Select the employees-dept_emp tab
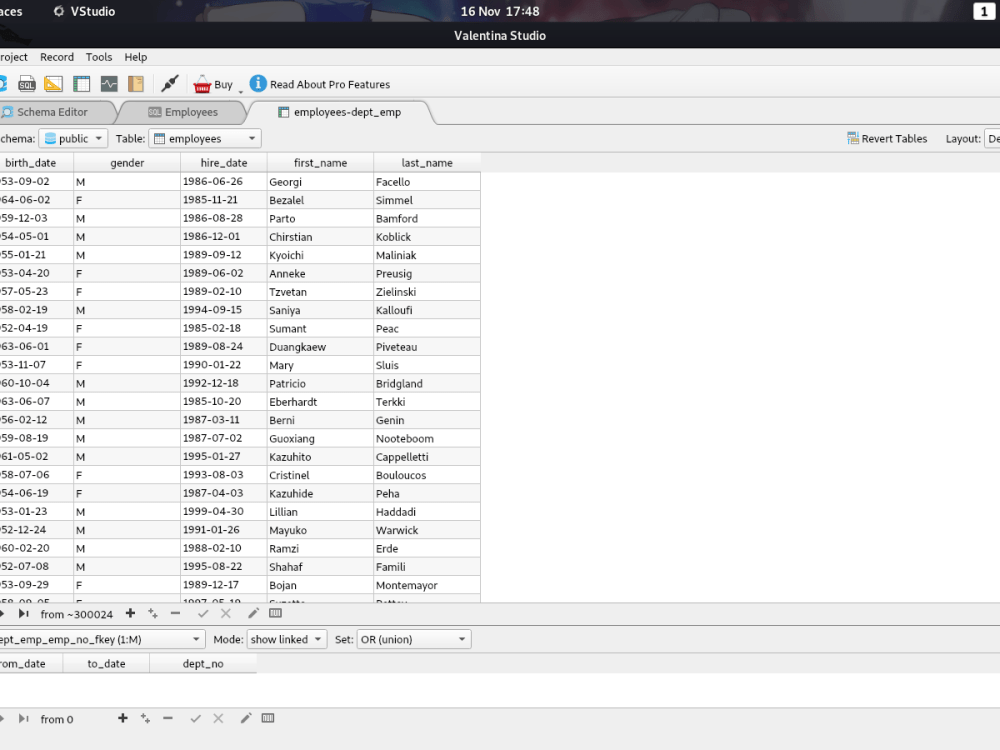 click(x=340, y=112)
